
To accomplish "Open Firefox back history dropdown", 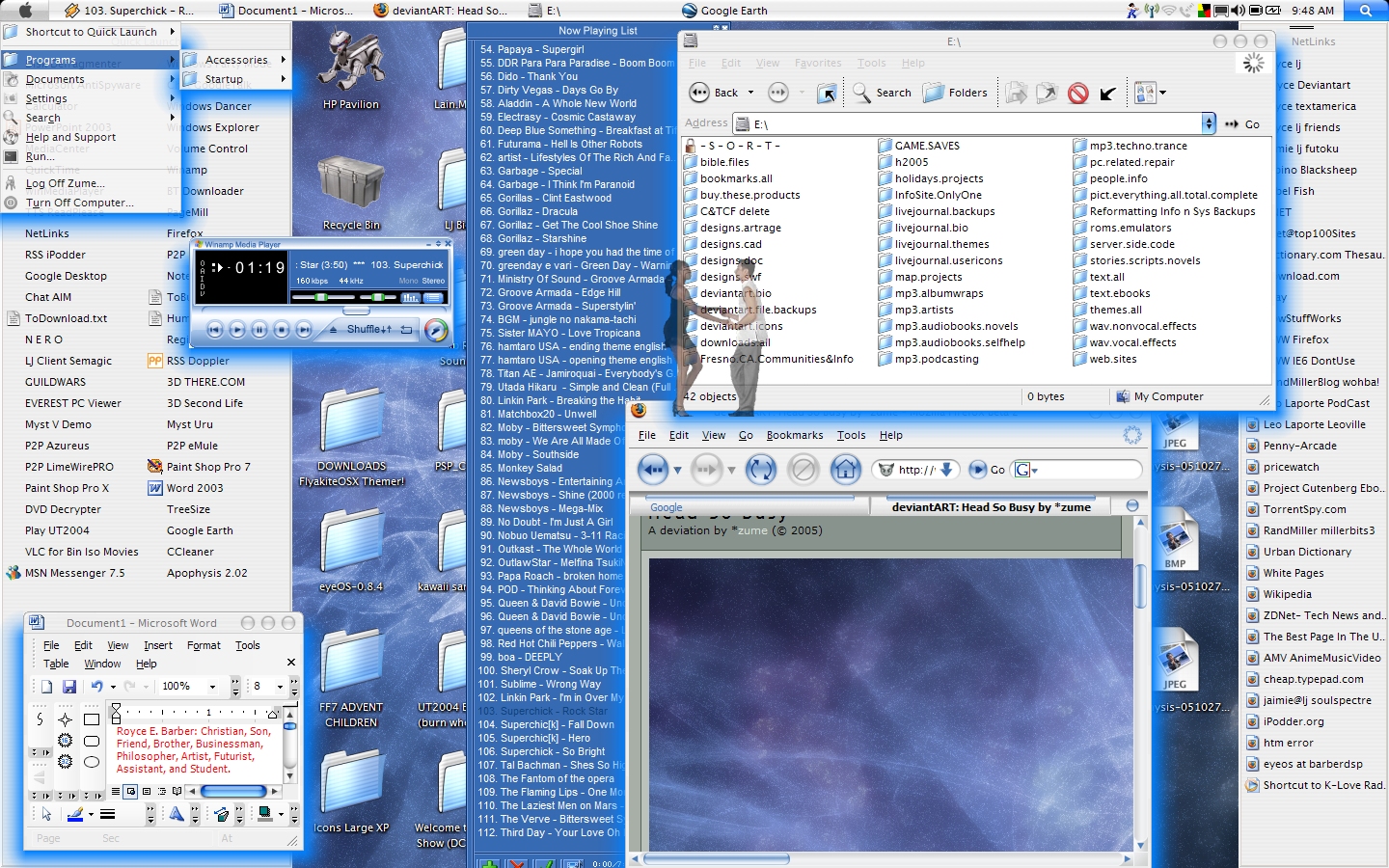I will [x=677, y=471].
